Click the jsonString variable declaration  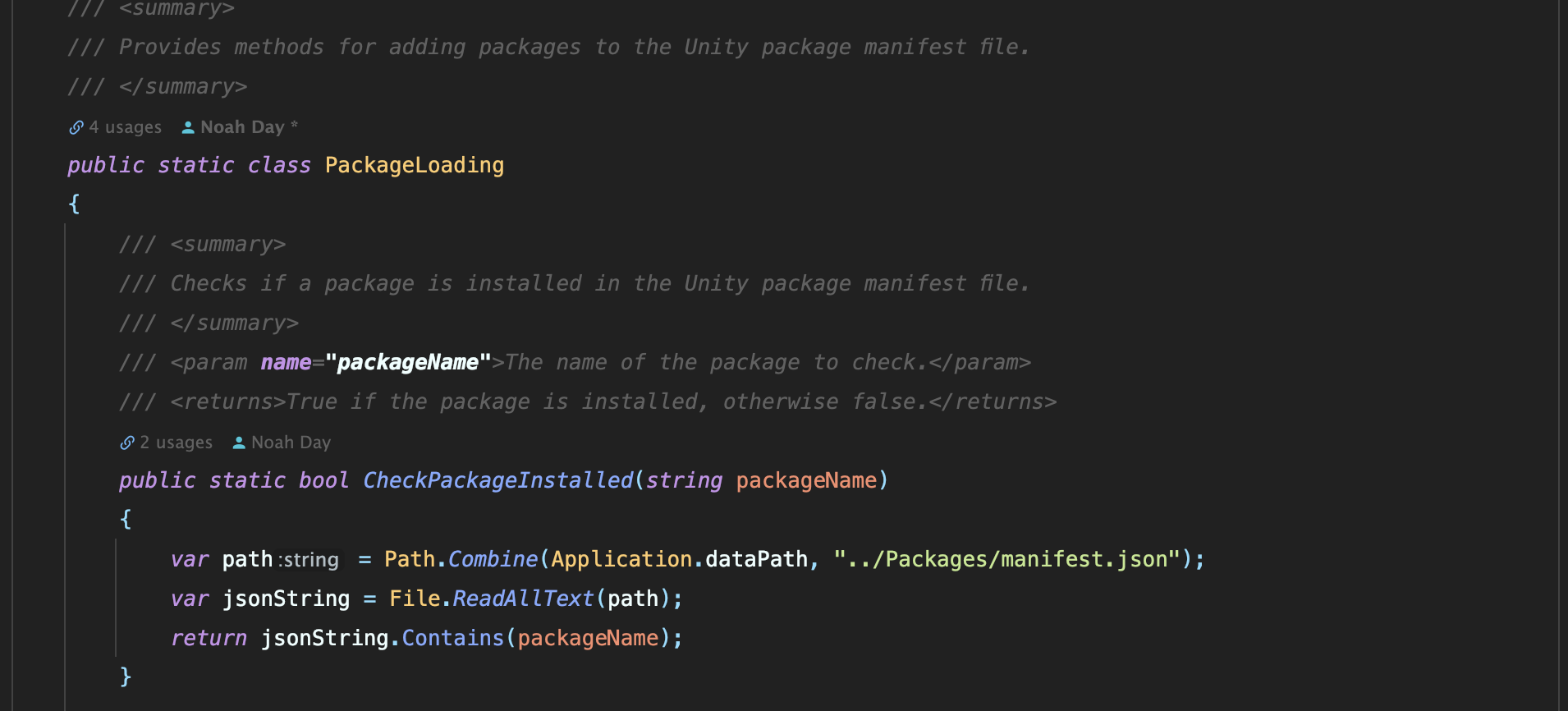pos(286,599)
